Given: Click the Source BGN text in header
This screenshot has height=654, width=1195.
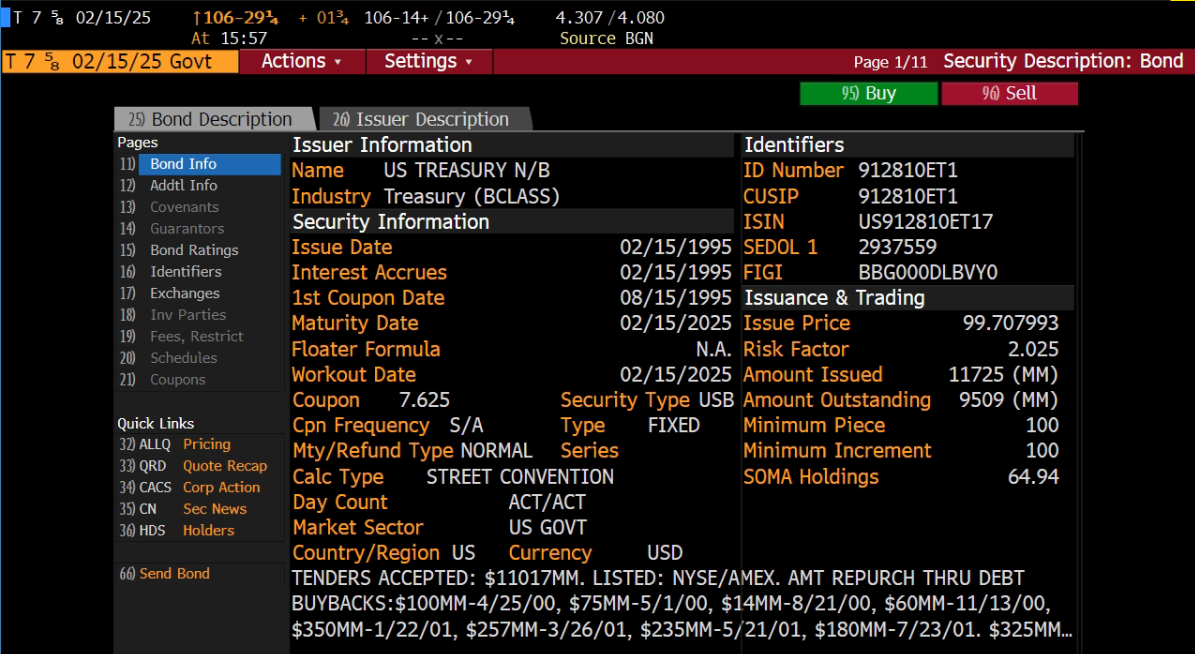Looking at the screenshot, I should tap(606, 39).
